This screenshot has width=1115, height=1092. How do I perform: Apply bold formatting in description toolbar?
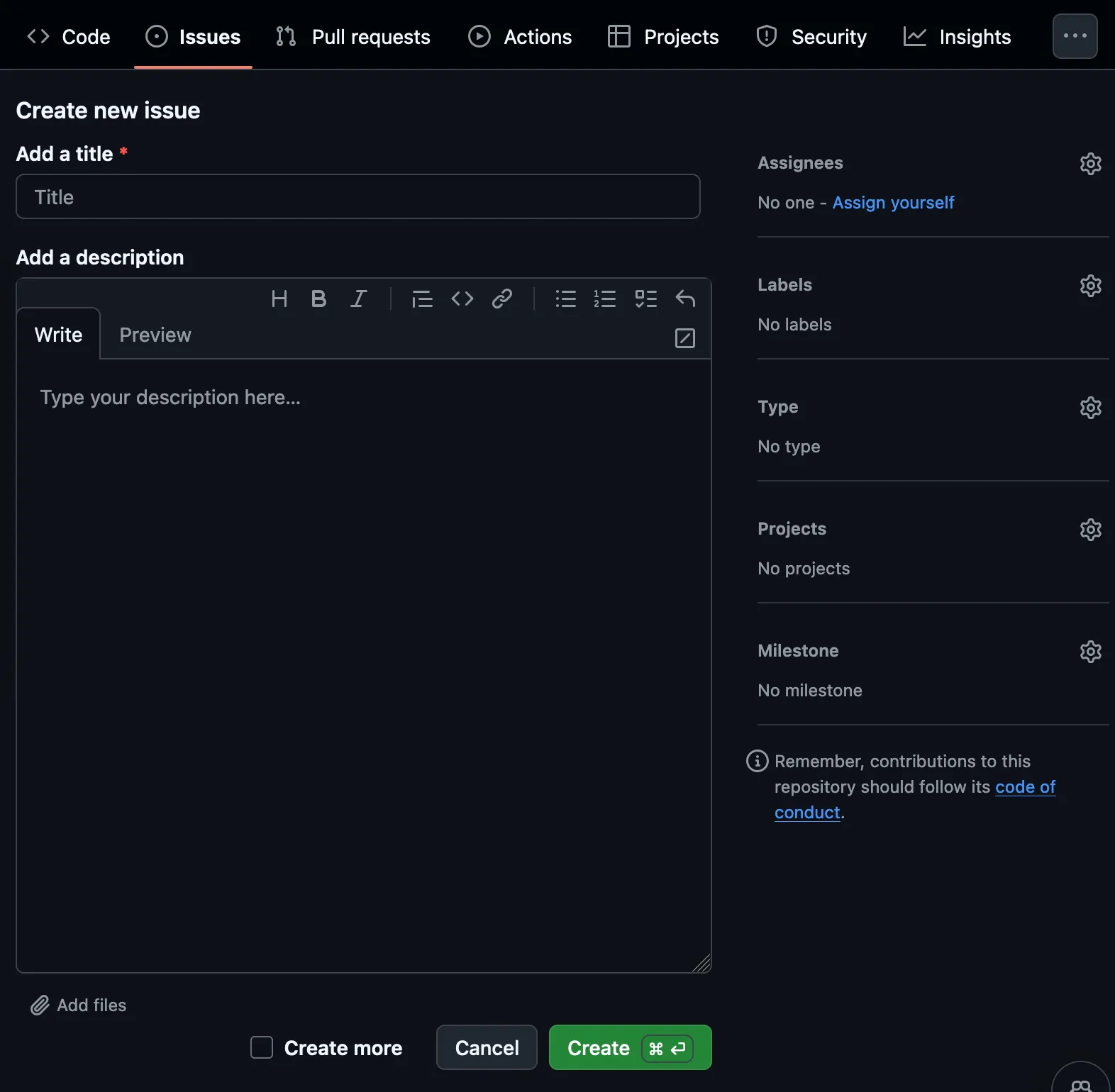click(318, 299)
